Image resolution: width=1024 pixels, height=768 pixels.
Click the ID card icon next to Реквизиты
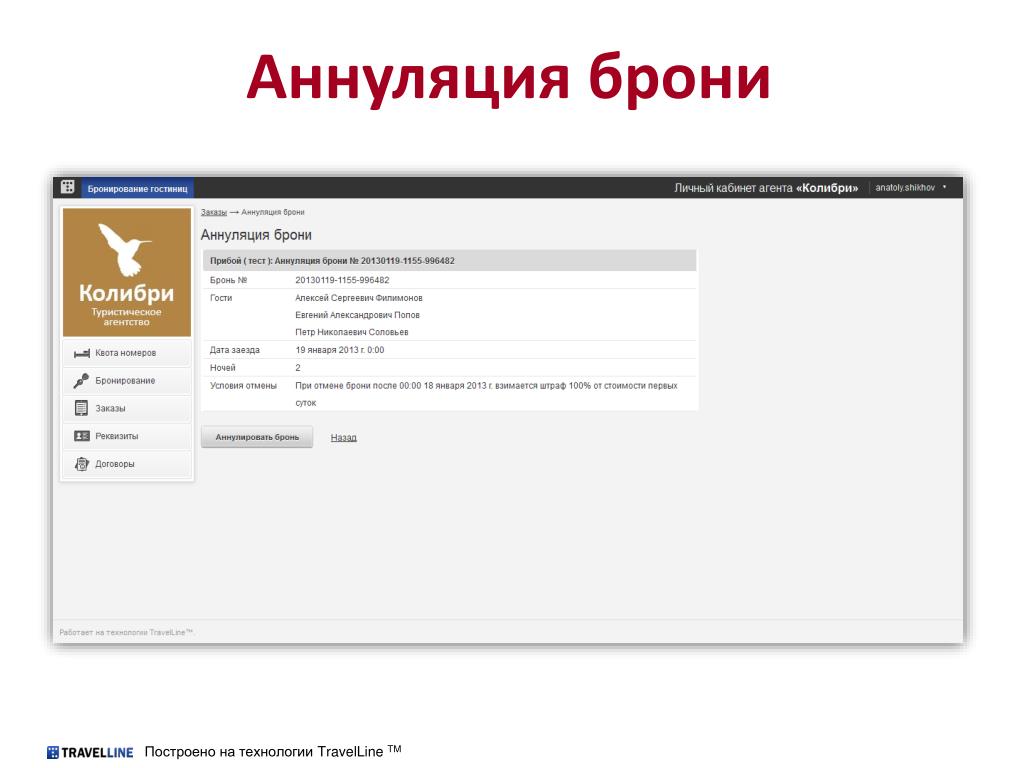coord(82,436)
